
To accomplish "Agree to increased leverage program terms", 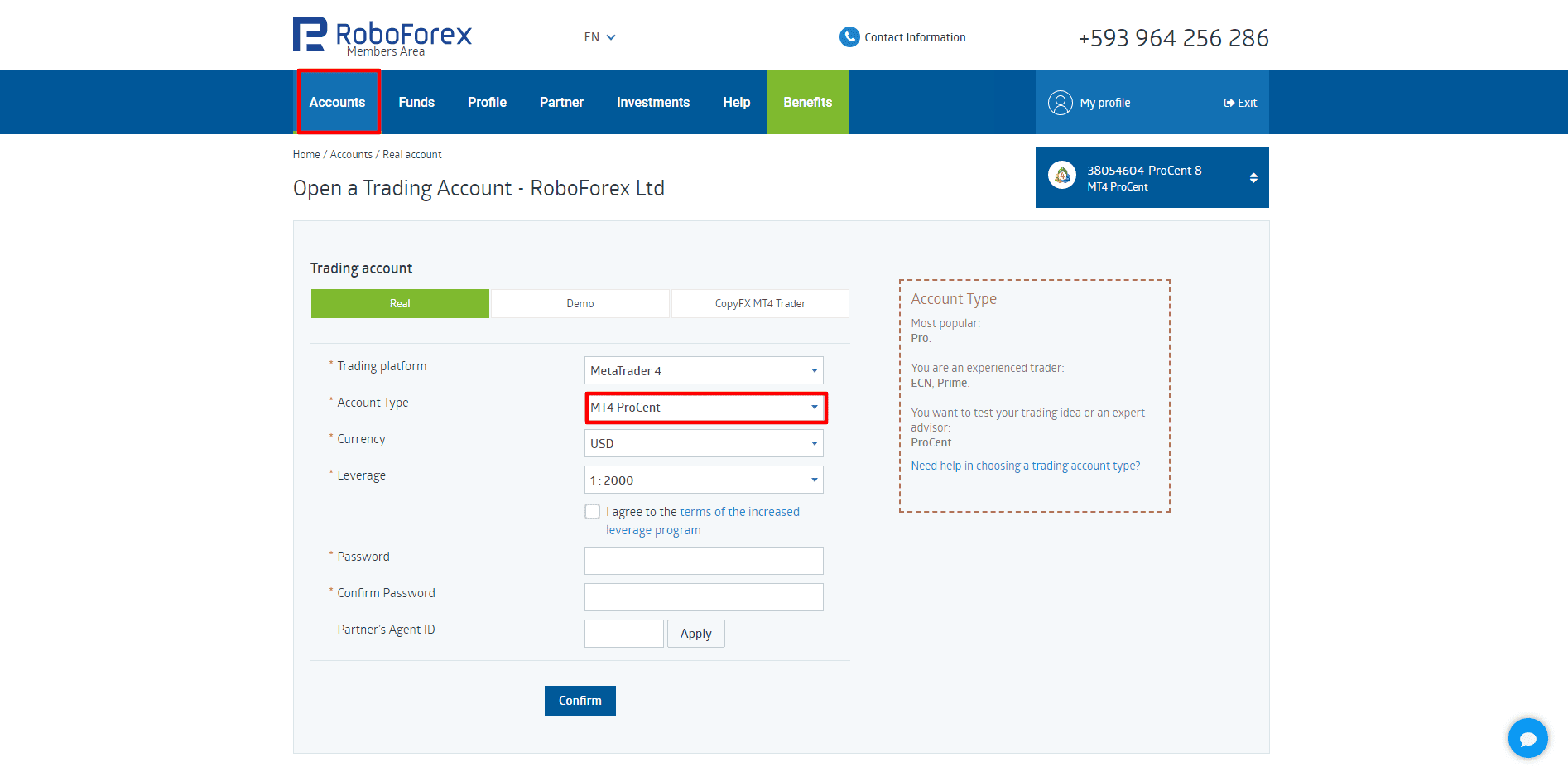I will (593, 512).
